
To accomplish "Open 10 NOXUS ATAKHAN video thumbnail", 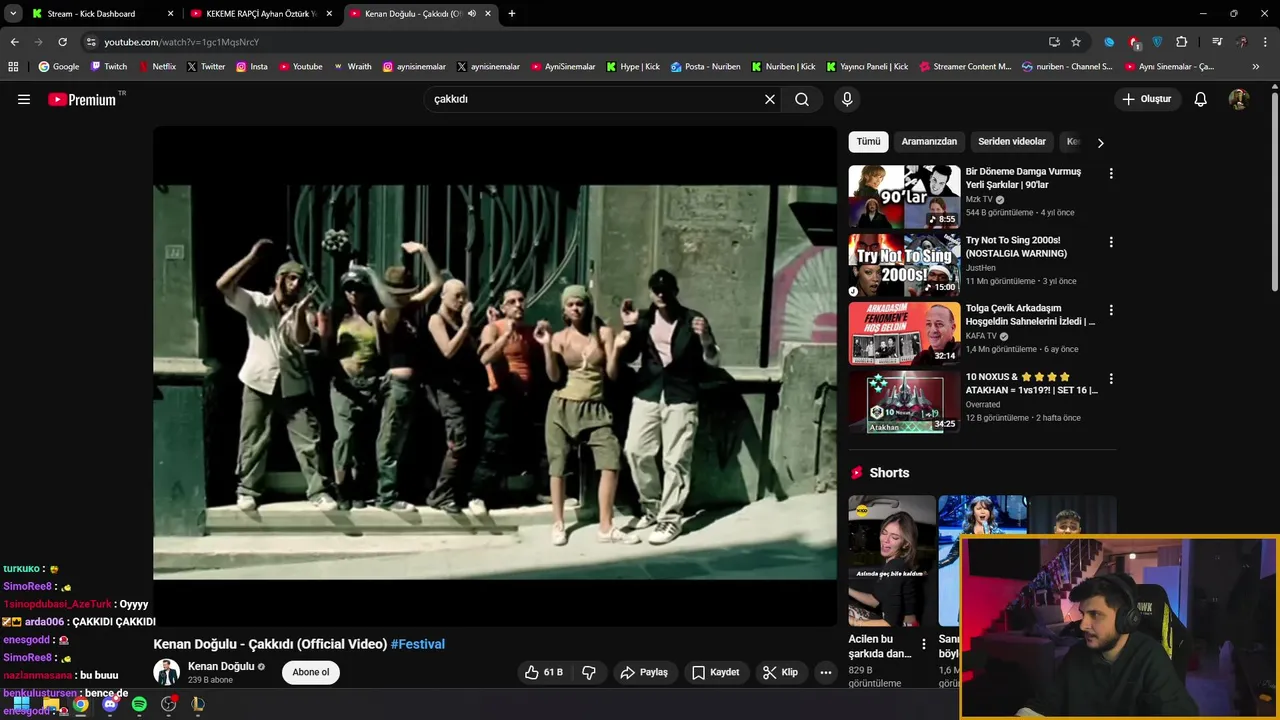I will point(904,402).
